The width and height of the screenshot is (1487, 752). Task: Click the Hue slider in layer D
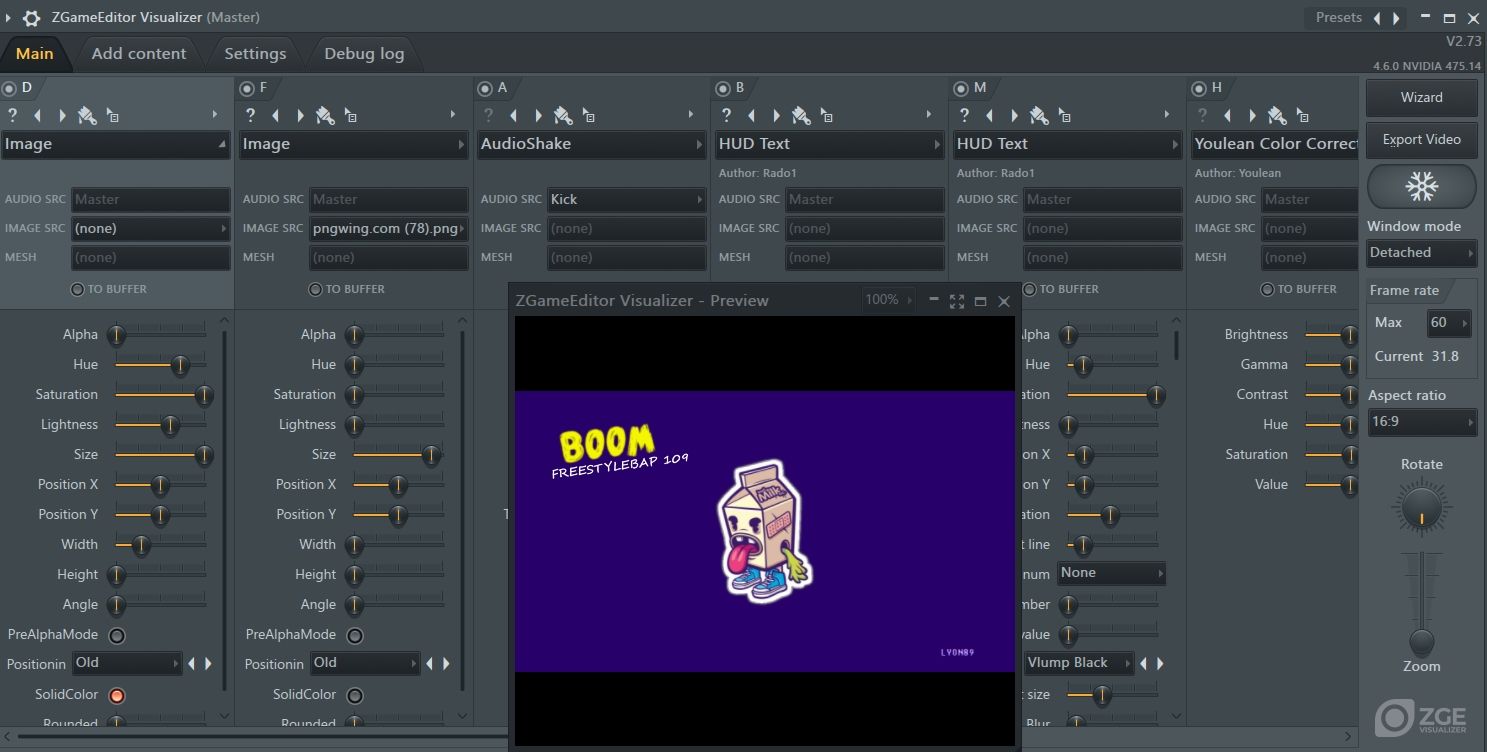coord(160,365)
